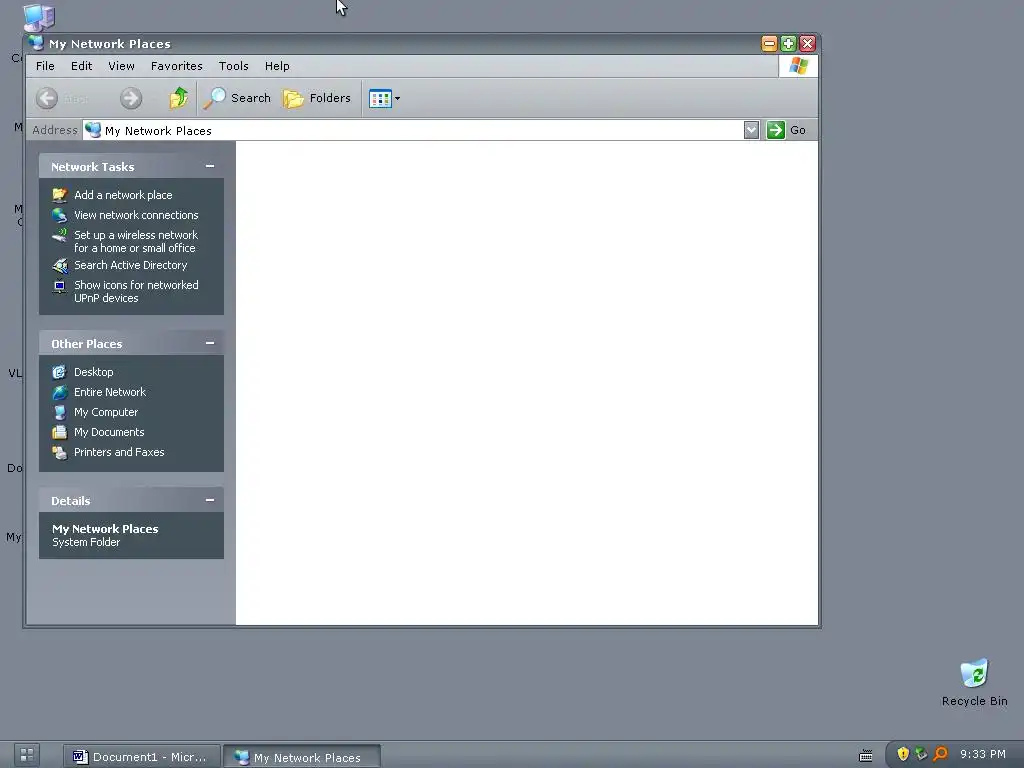
Task: Click My Network Places taskbar button
Action: pyautogui.click(x=301, y=757)
